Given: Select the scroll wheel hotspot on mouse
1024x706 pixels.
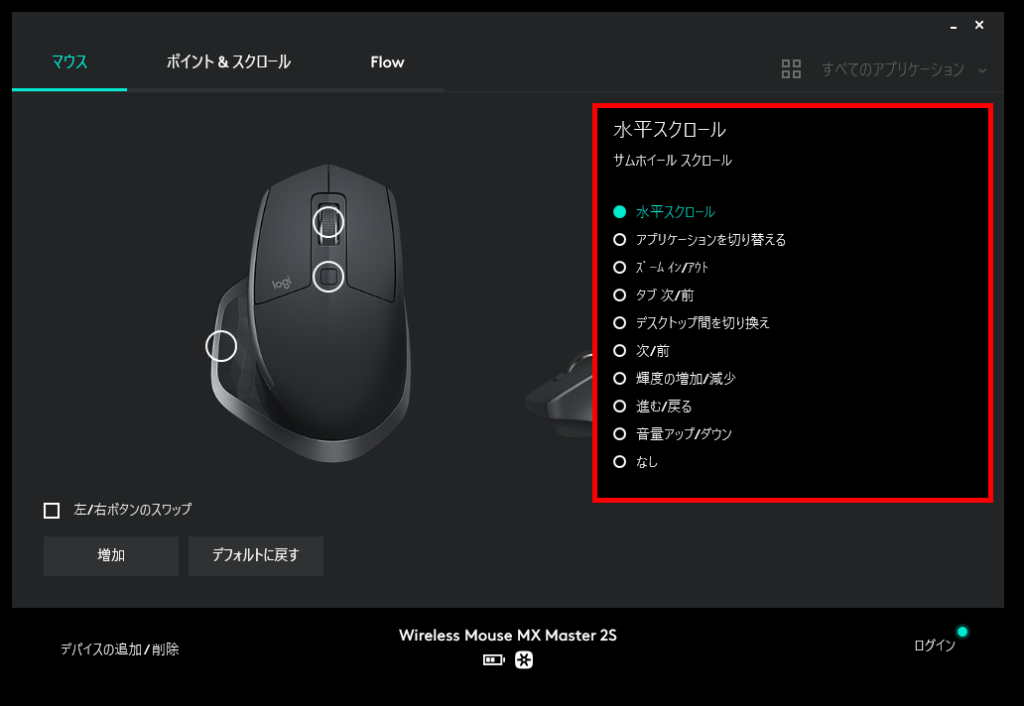Looking at the screenshot, I should [328, 222].
